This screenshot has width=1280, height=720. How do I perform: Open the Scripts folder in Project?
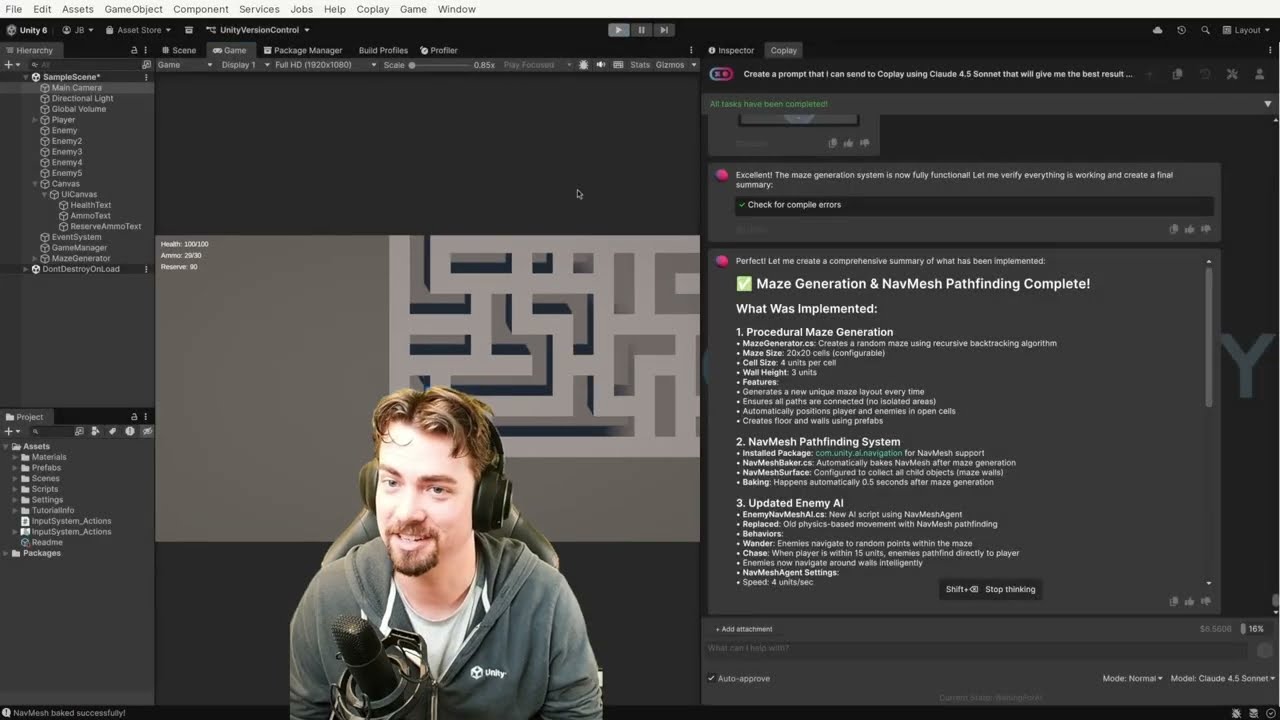click(x=45, y=489)
